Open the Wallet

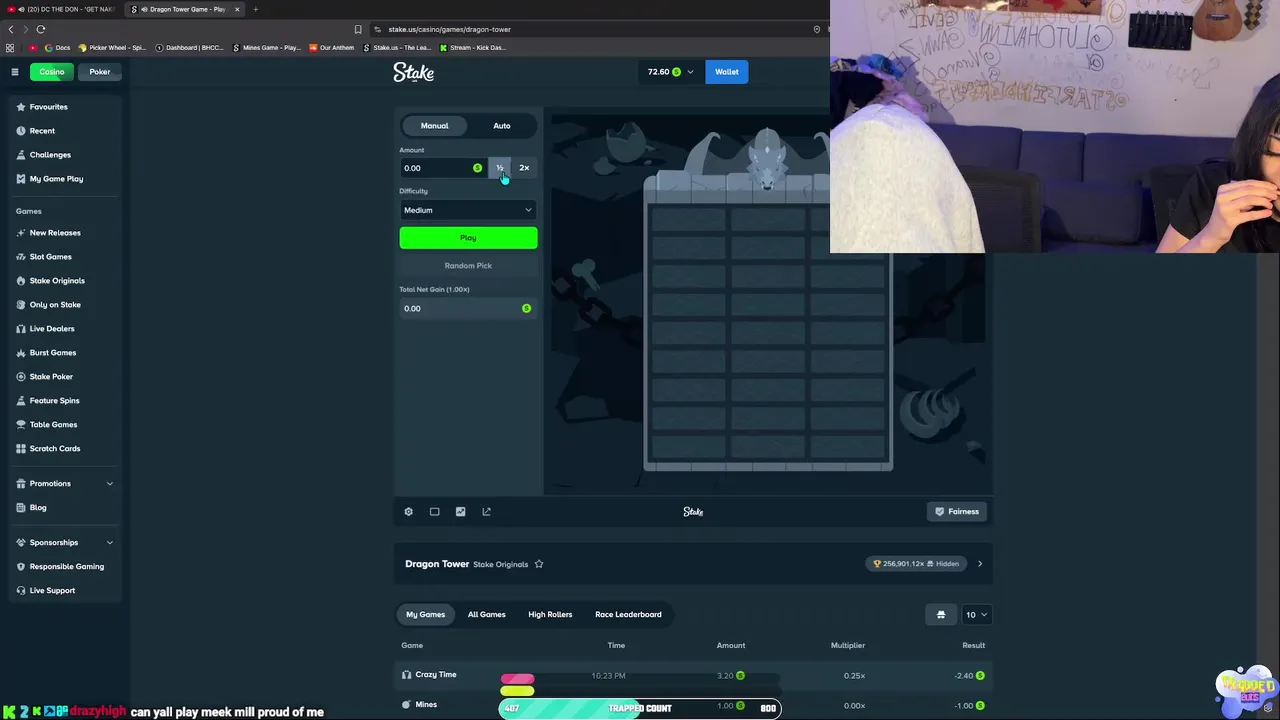pyautogui.click(x=727, y=72)
